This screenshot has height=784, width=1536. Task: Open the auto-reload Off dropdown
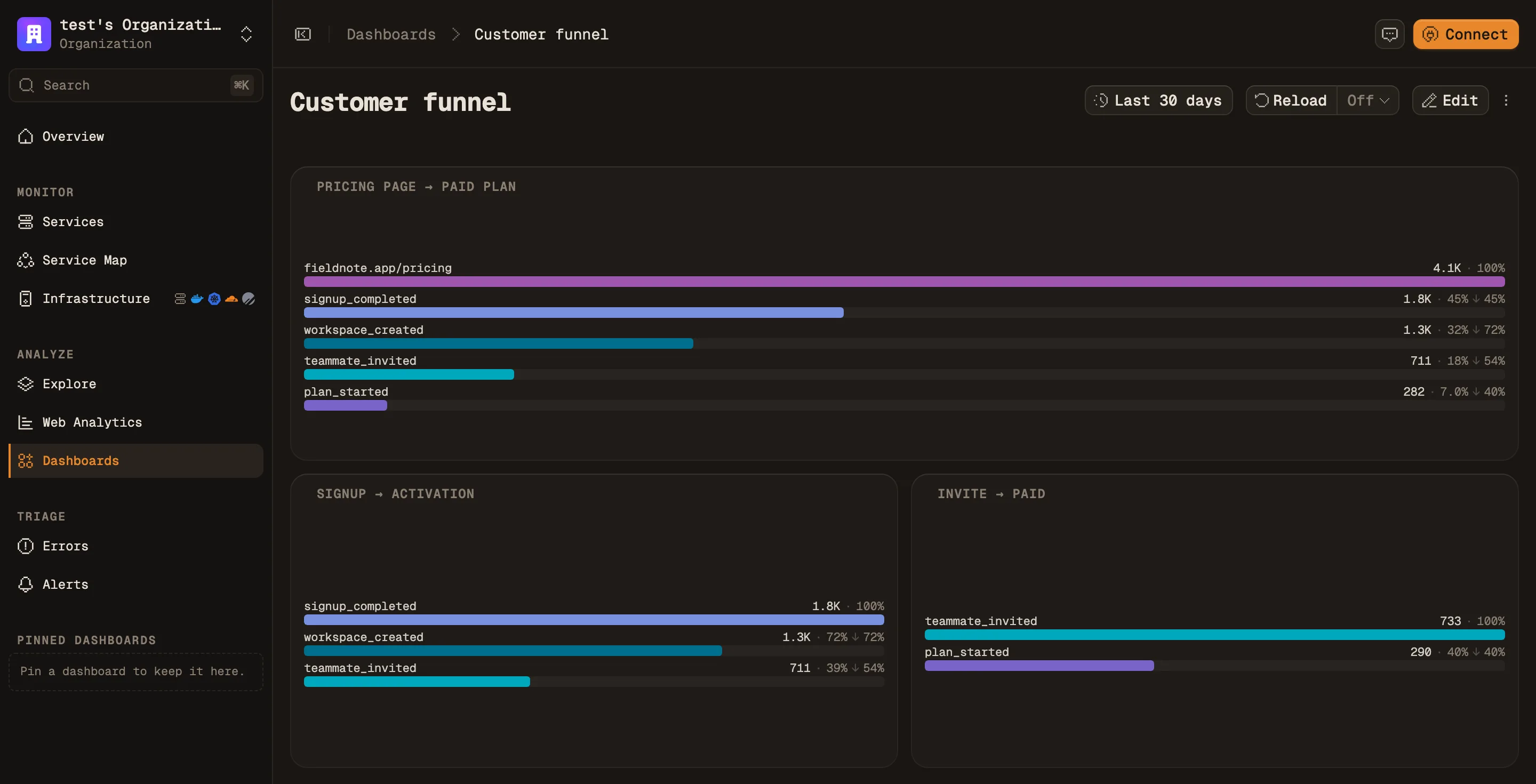pyautogui.click(x=1368, y=100)
